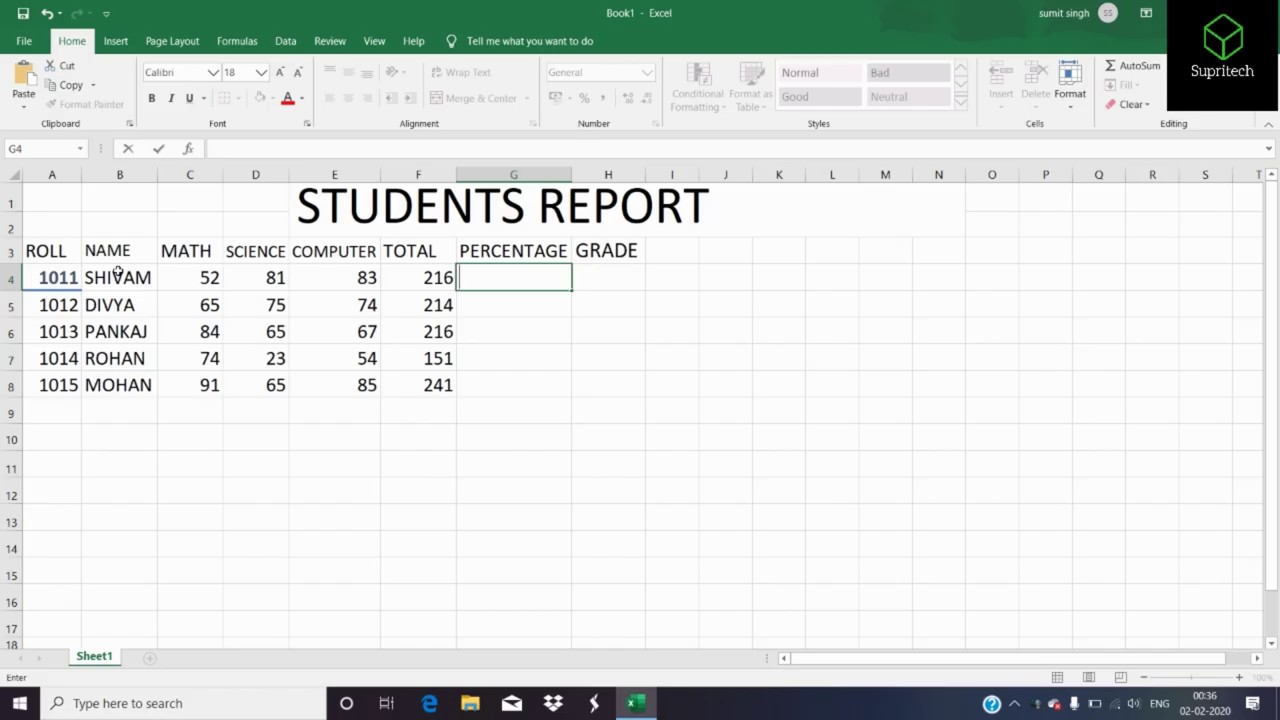Switch to the Review tab
Screen dimensions: 1280x720
tap(330, 41)
